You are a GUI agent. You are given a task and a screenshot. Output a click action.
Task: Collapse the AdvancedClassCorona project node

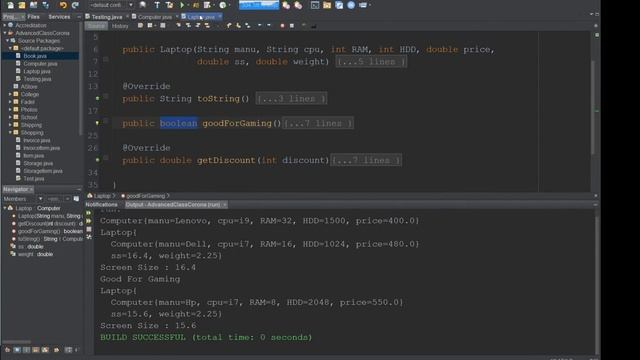tap(4, 33)
